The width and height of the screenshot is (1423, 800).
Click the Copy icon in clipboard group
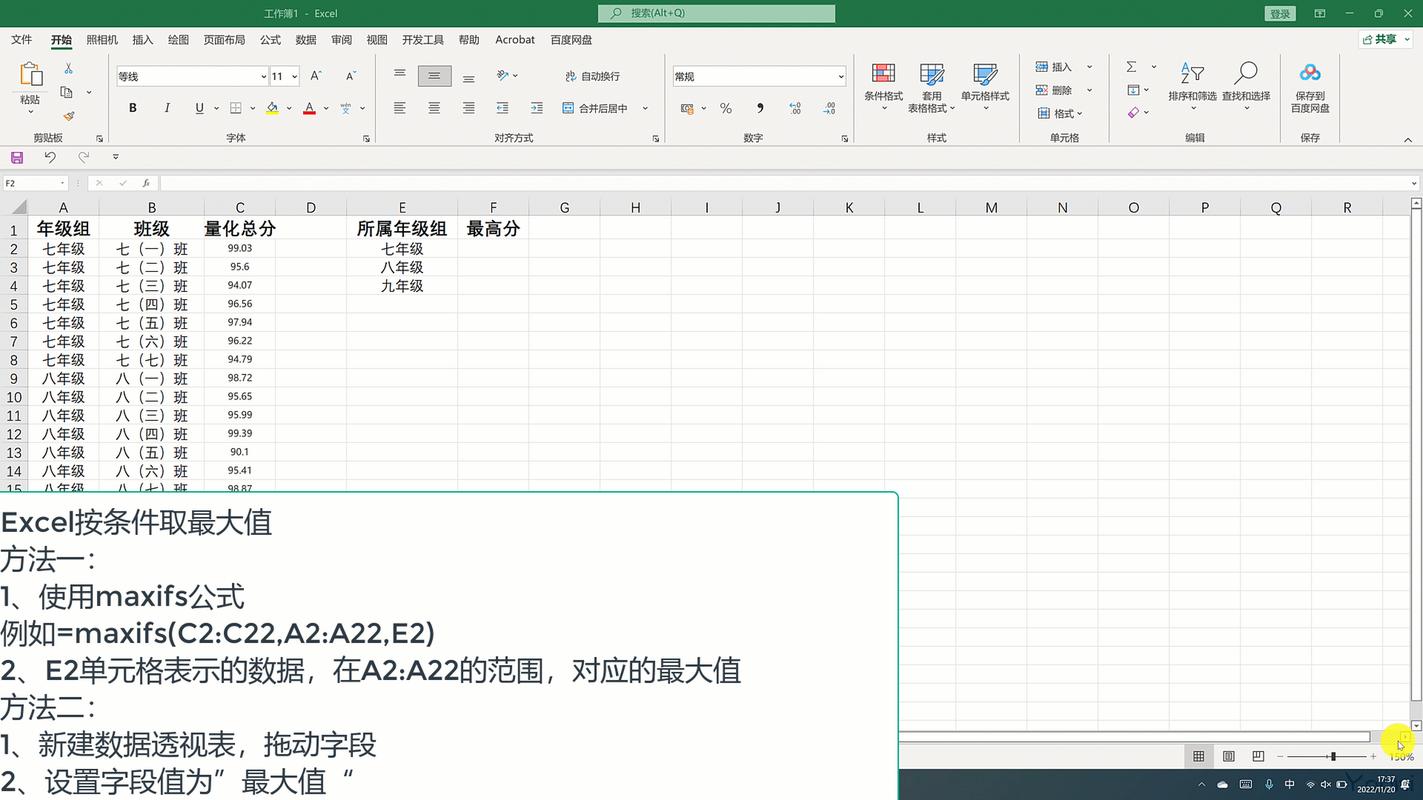pyautogui.click(x=66, y=92)
